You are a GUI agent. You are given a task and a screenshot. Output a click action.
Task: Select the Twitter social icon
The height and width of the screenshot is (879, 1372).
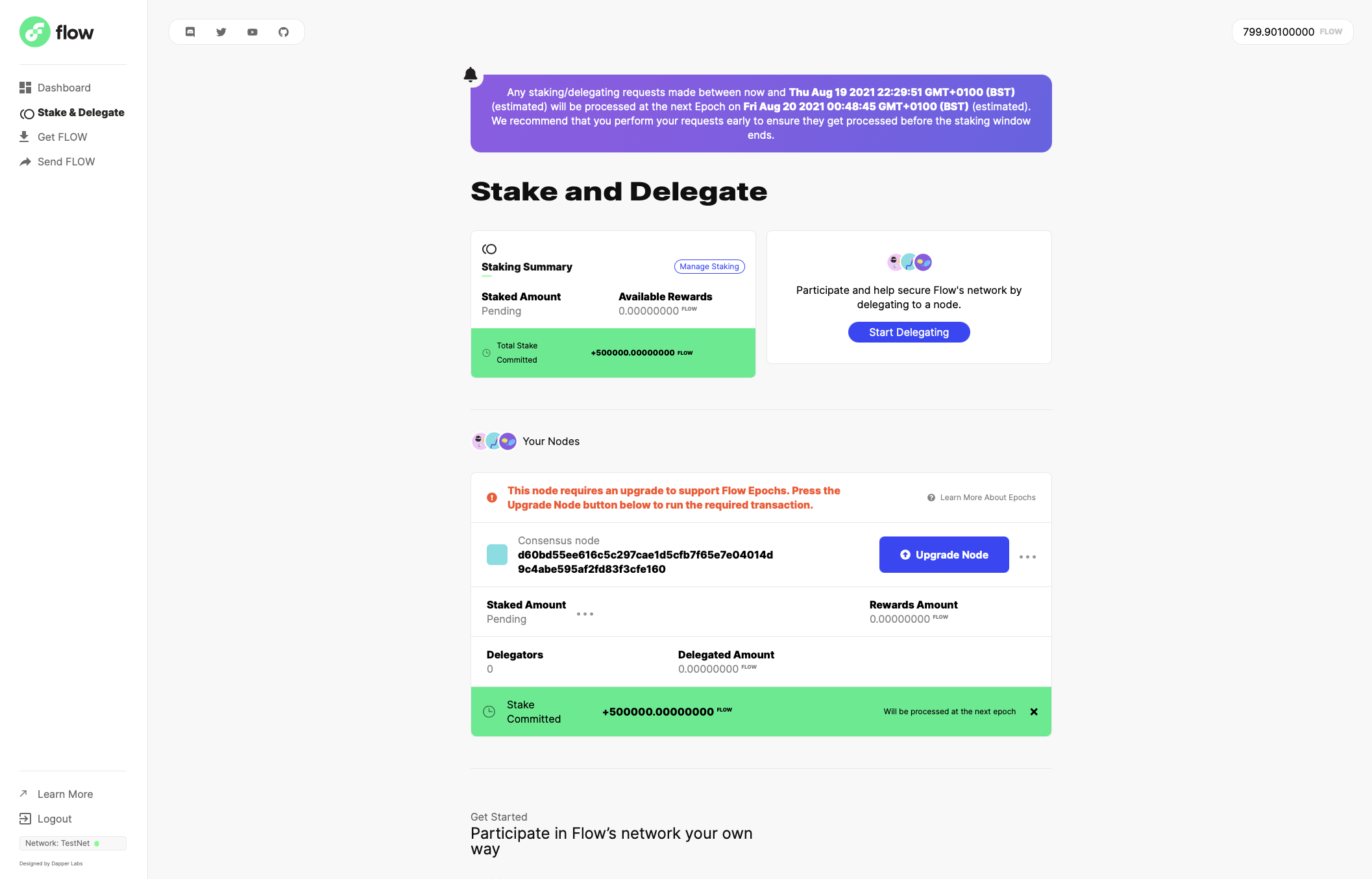pyautogui.click(x=221, y=31)
